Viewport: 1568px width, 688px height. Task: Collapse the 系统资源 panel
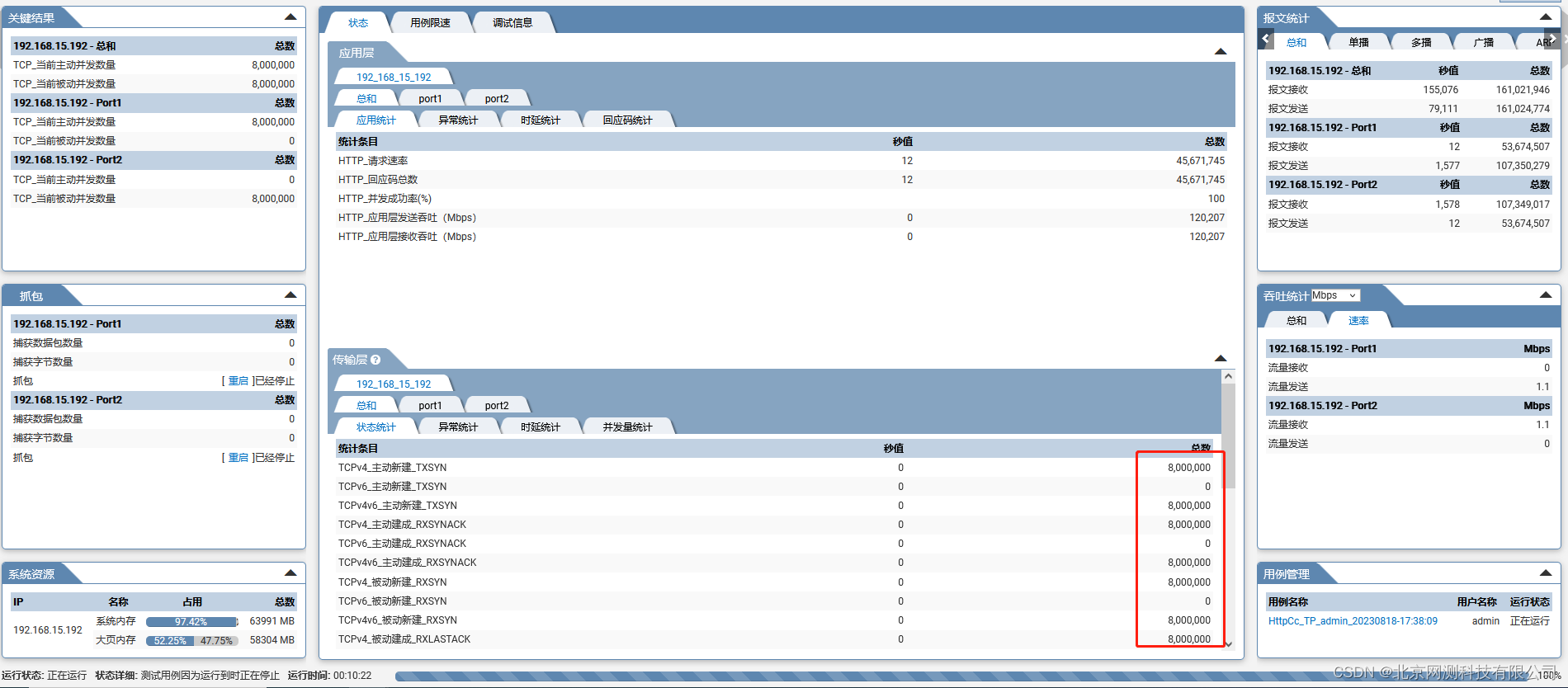290,573
